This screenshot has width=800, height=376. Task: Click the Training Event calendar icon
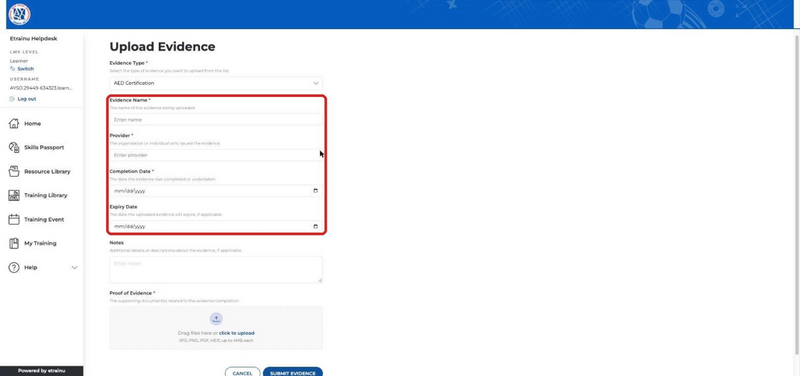click(14, 219)
